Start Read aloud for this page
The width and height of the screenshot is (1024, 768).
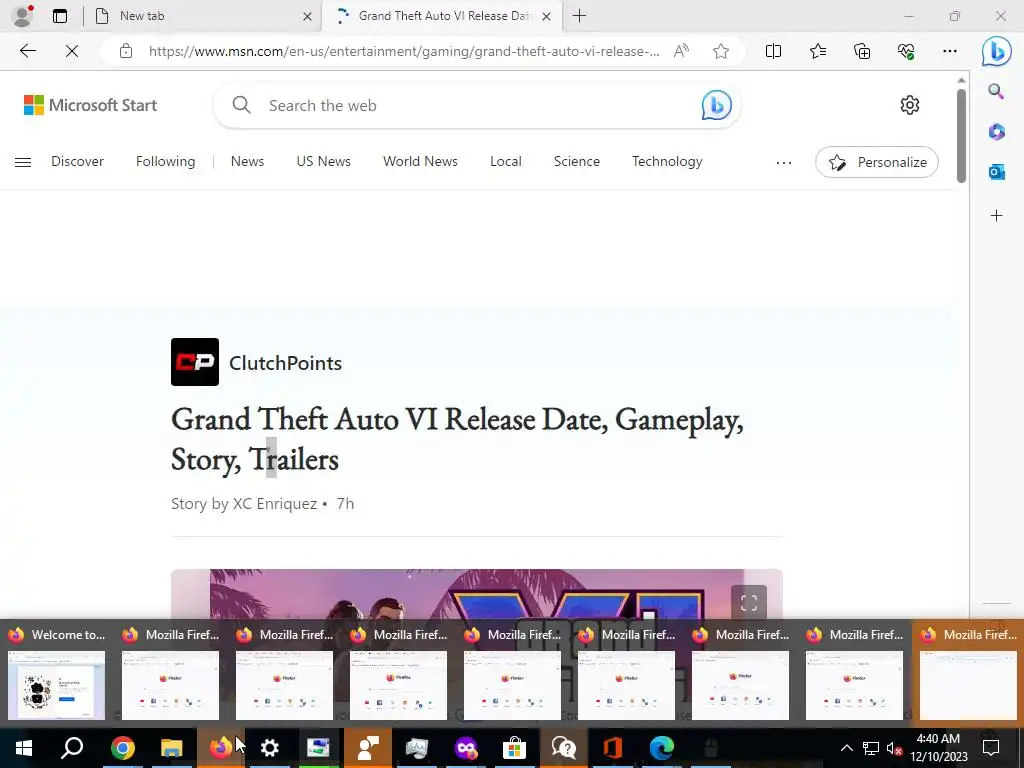(x=681, y=51)
